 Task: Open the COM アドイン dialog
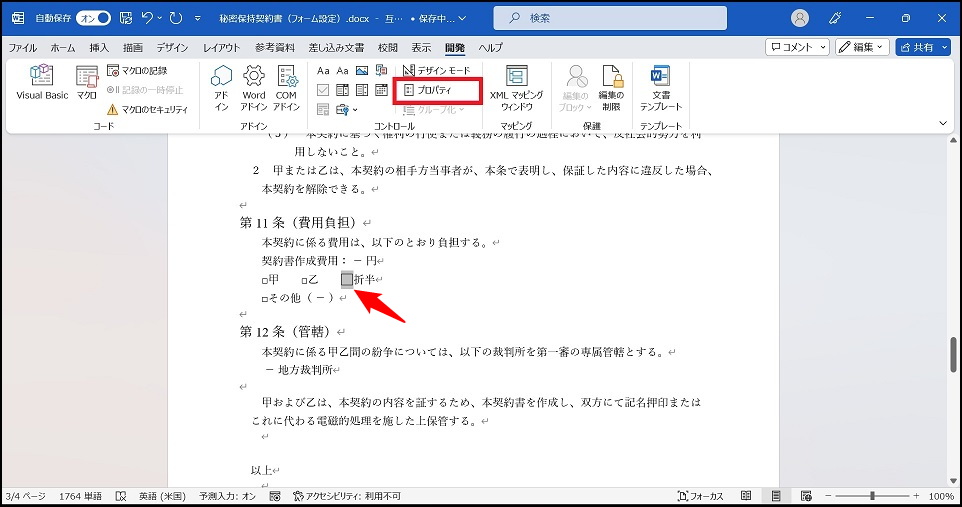click(287, 87)
